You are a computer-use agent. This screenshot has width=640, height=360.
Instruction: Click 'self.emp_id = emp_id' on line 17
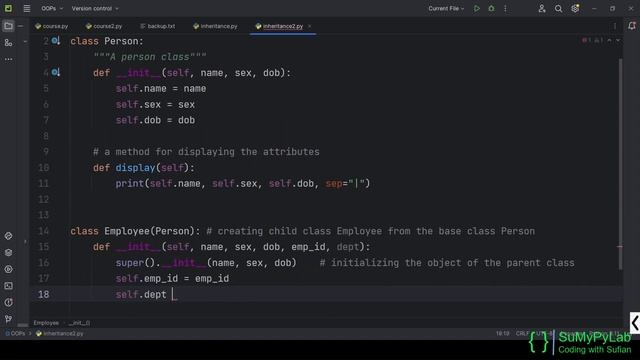[172, 278]
